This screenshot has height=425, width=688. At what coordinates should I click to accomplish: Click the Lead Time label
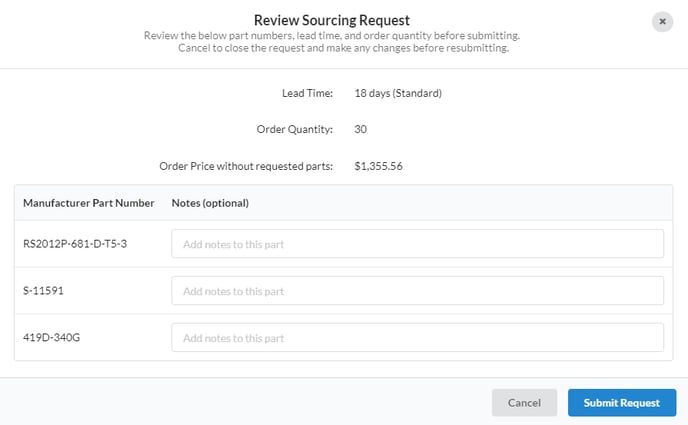[x=307, y=93]
